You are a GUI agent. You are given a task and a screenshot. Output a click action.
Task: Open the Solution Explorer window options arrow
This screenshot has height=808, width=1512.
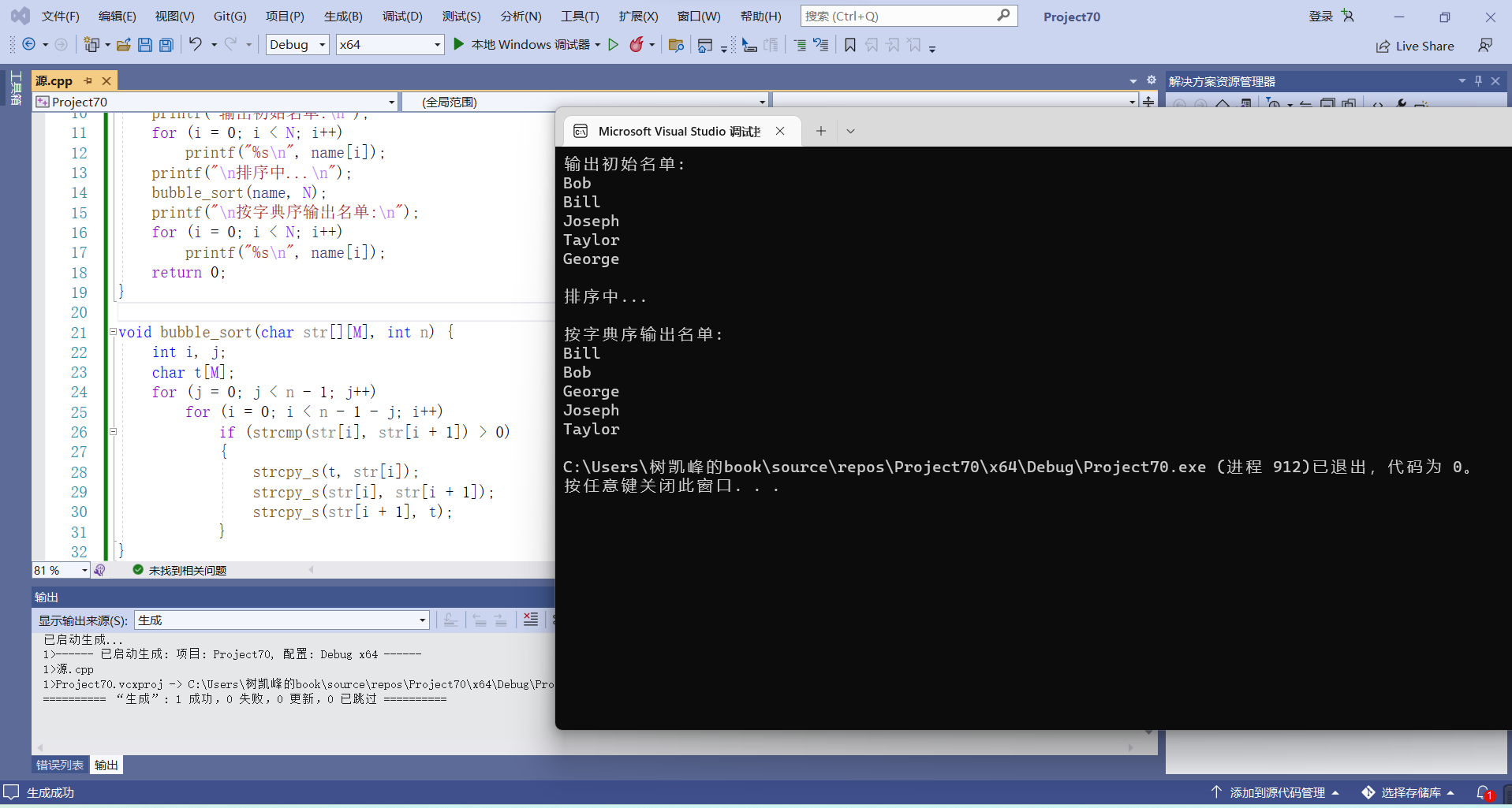pos(1462,80)
